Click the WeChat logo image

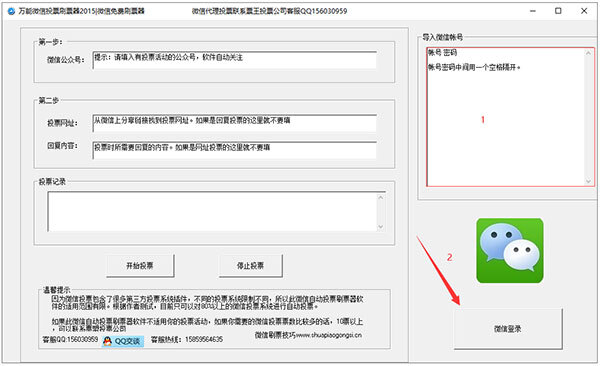[x=510, y=251]
